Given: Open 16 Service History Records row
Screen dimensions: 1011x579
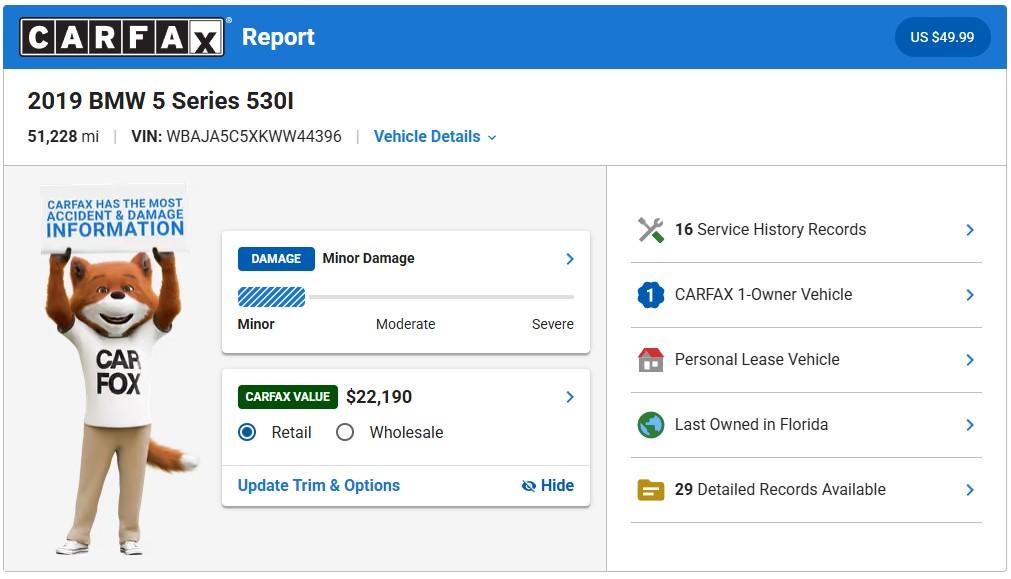Looking at the screenshot, I should (806, 230).
